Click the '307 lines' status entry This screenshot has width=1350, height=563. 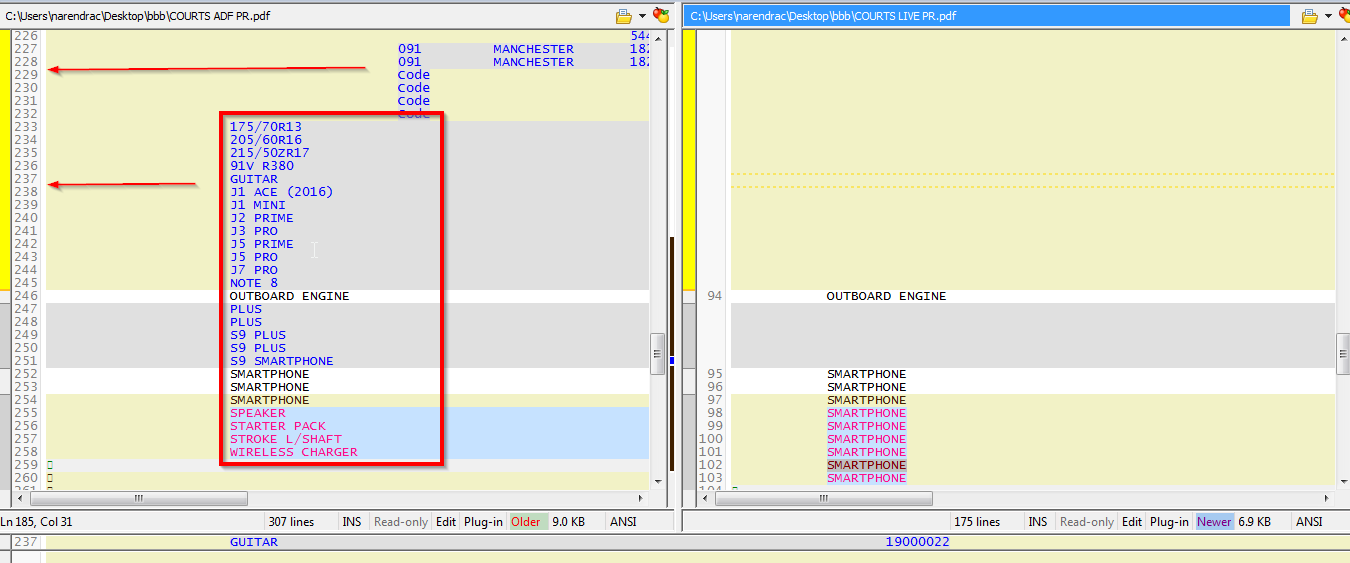(x=292, y=522)
